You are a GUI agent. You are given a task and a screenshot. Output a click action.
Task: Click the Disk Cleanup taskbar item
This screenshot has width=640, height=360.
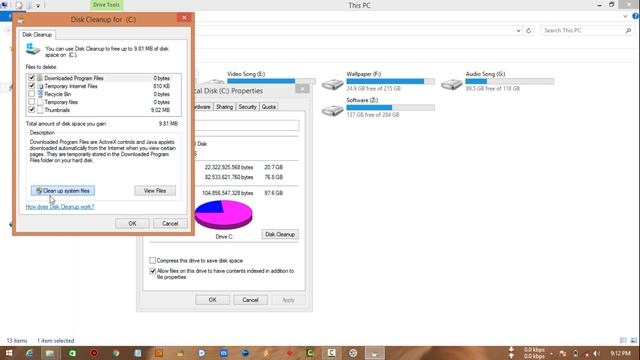374,353
